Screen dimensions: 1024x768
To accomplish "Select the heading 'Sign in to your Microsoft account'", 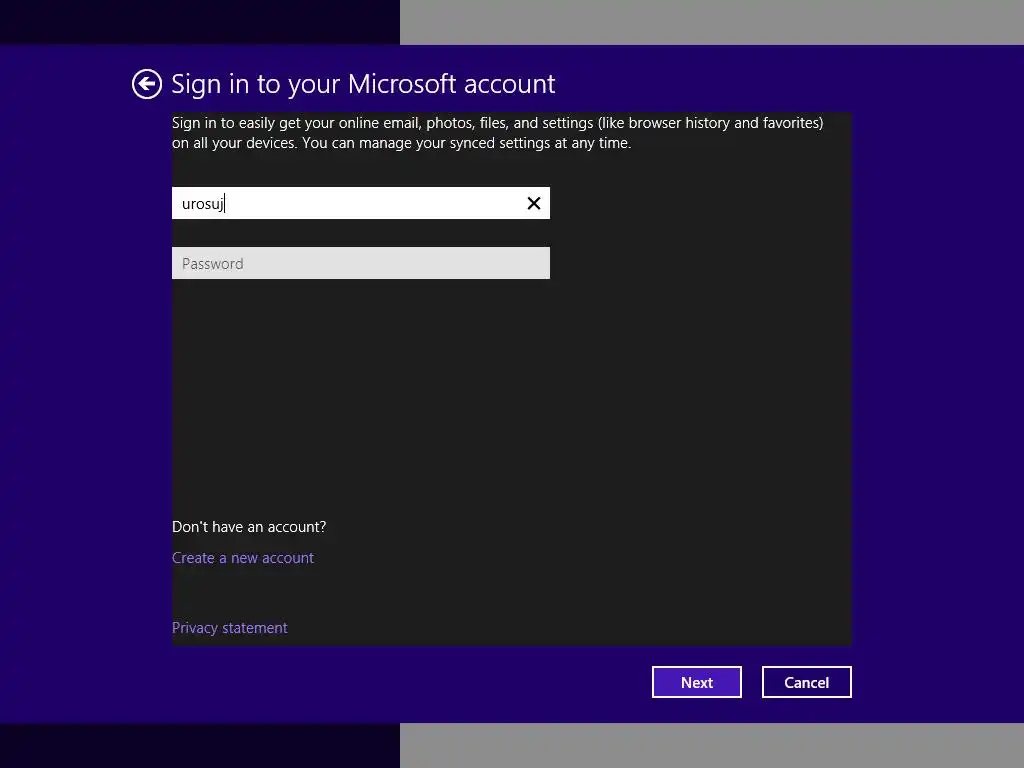I will (x=363, y=84).
